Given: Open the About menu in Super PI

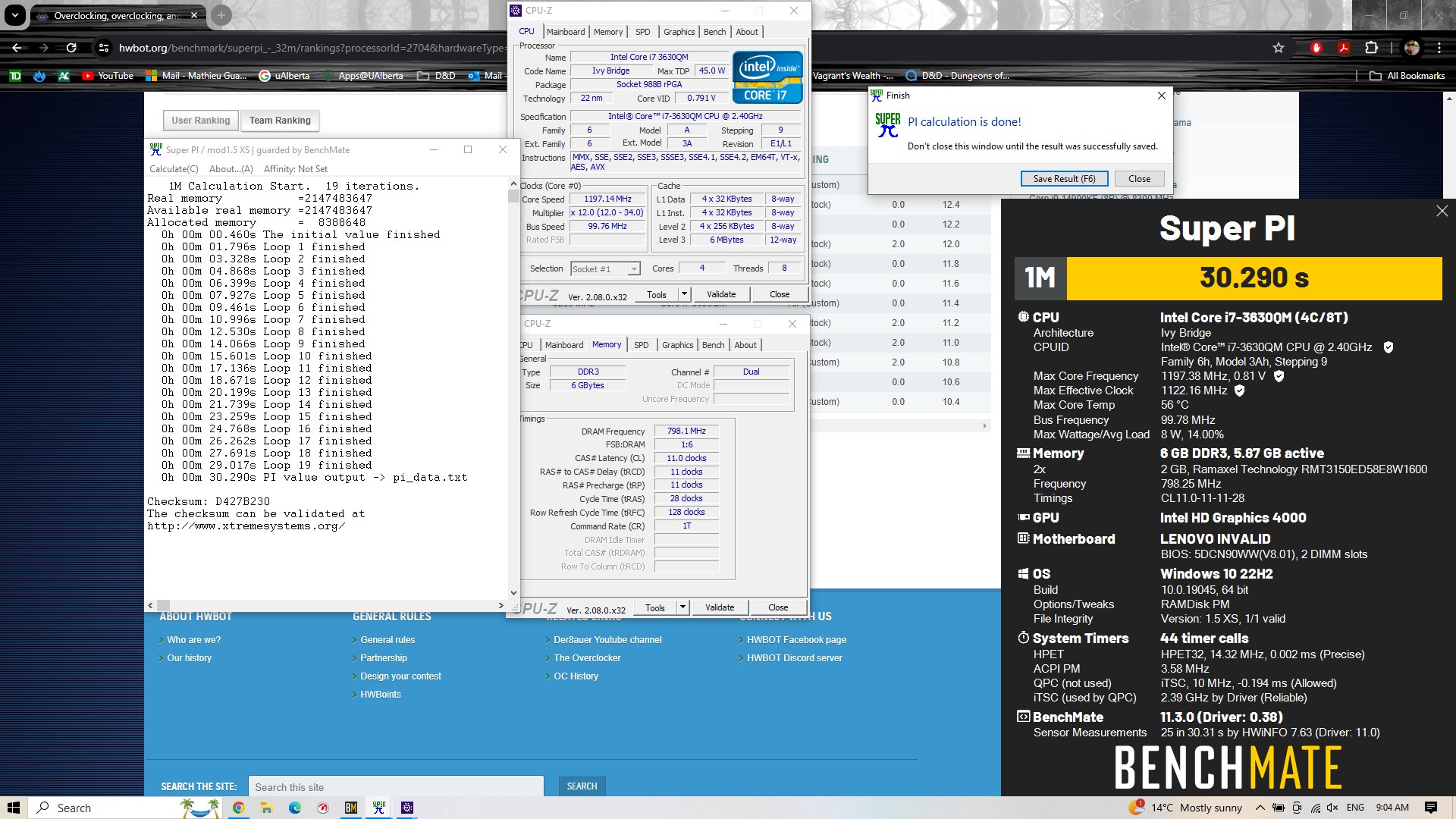Looking at the screenshot, I should coord(231,169).
